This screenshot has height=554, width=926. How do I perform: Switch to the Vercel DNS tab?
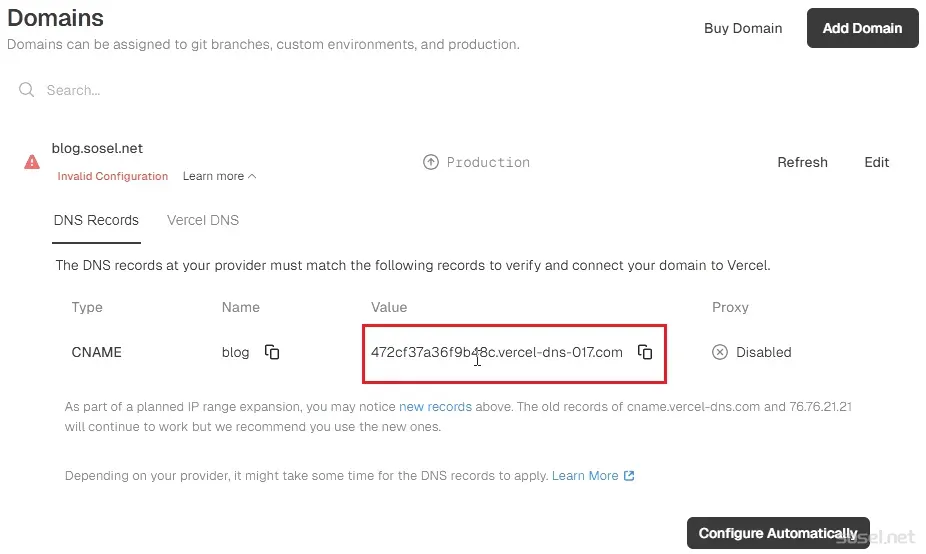(x=203, y=220)
